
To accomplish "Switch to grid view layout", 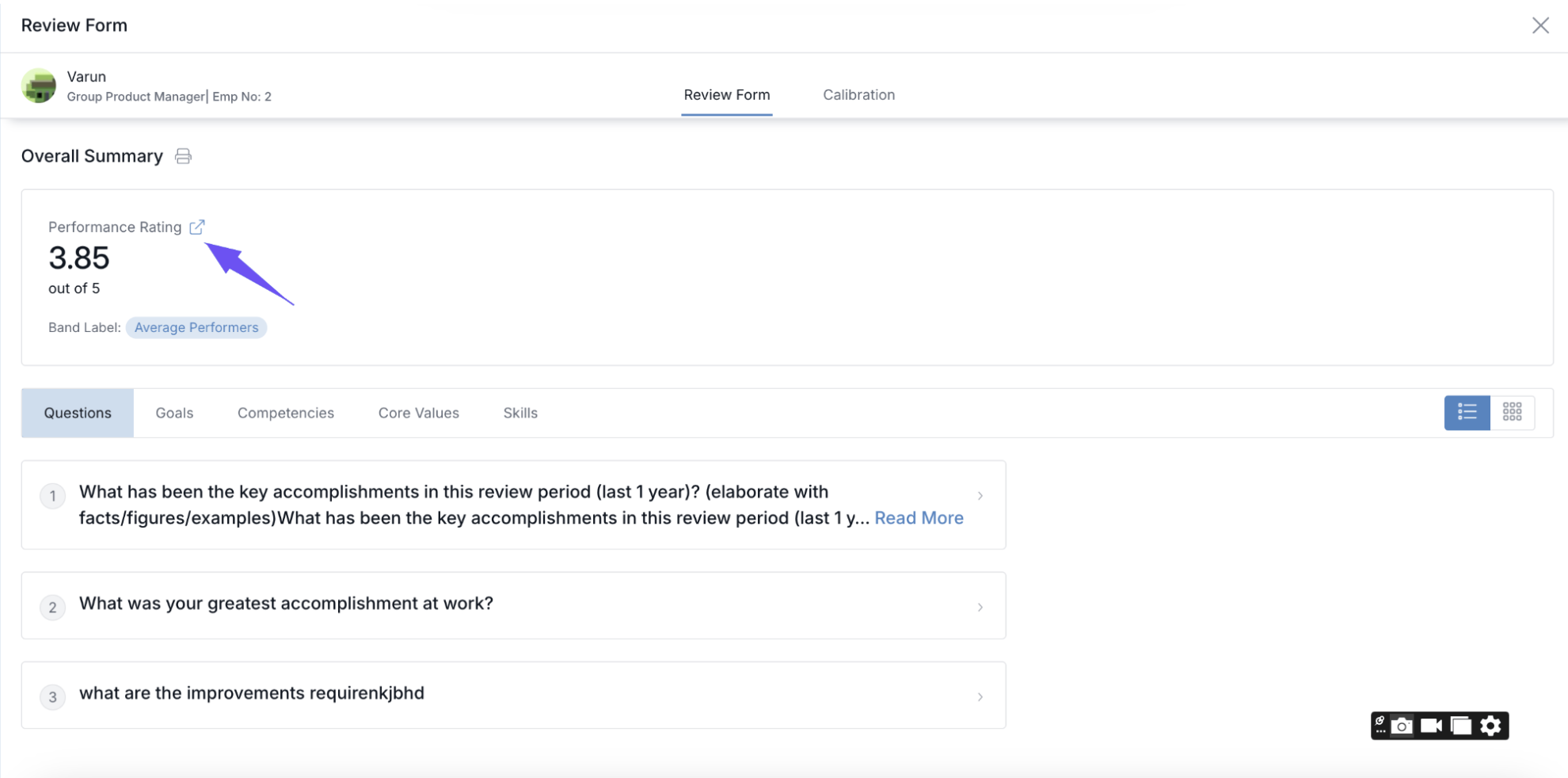I will tap(1512, 412).
